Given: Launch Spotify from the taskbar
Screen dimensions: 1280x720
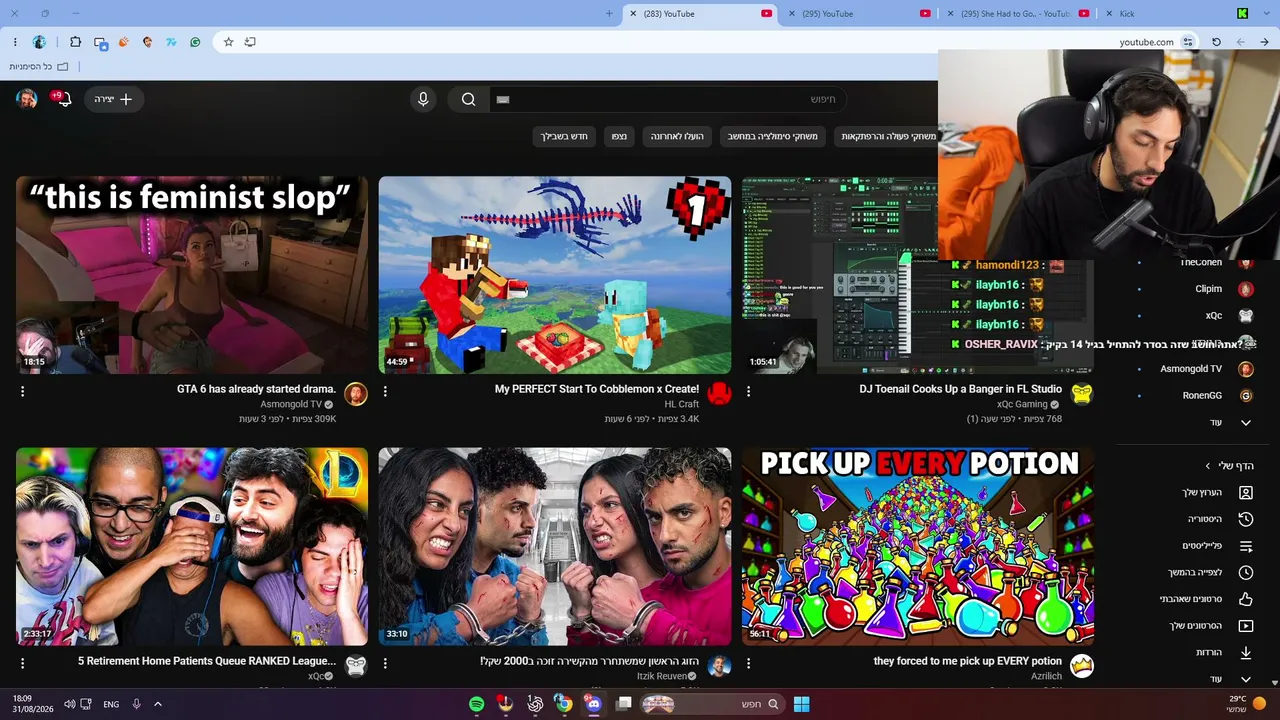Looking at the screenshot, I should pyautogui.click(x=477, y=704).
